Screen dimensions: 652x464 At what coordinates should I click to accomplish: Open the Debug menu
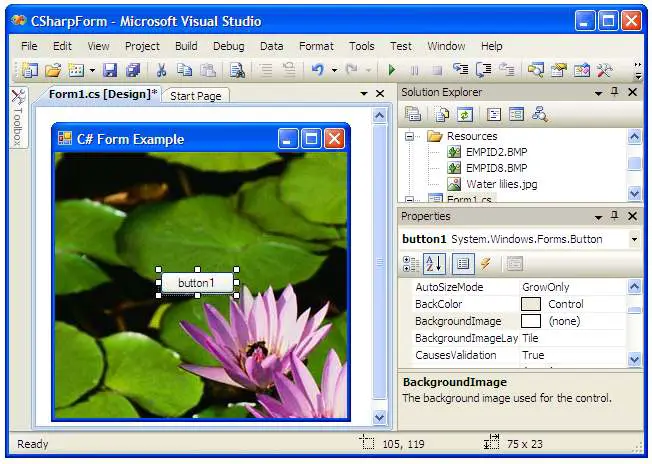(228, 46)
